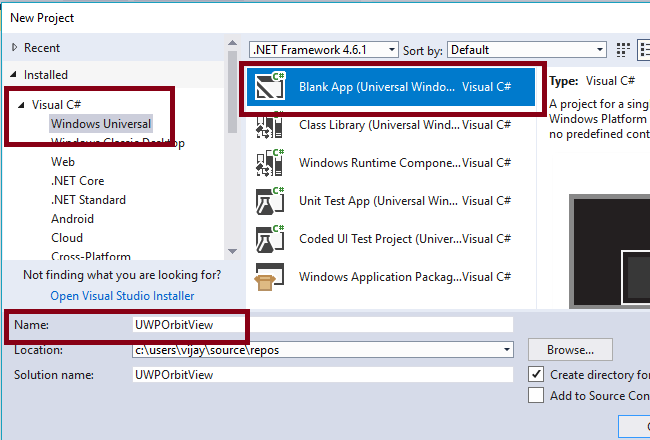The image size is (650, 440).
Task: Select Windows Universal in the tree
Action: pyautogui.click(x=101, y=124)
